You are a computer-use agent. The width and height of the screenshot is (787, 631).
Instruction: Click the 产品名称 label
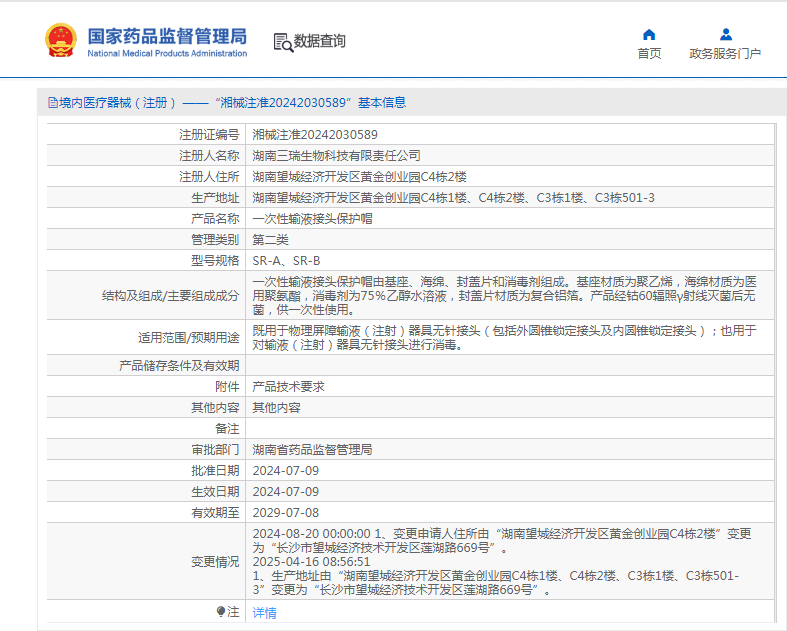(x=215, y=219)
